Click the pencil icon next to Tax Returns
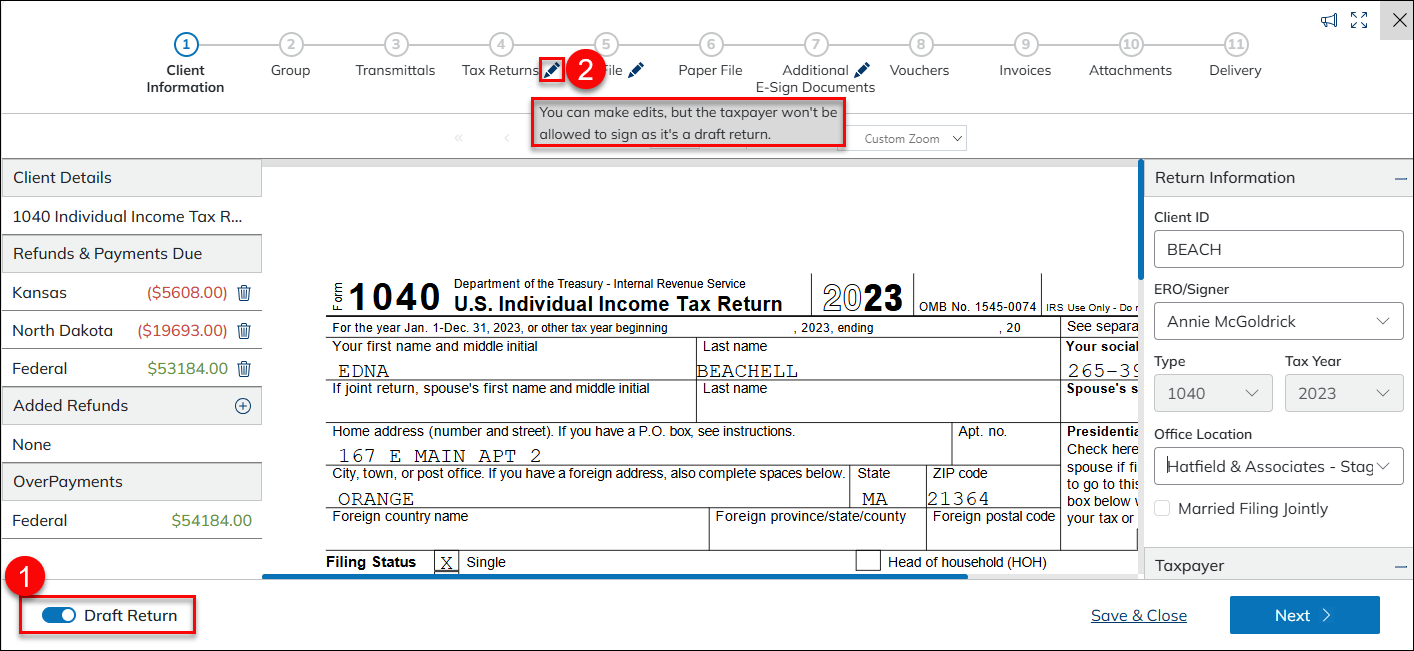This screenshot has width=1414, height=651. [552, 70]
